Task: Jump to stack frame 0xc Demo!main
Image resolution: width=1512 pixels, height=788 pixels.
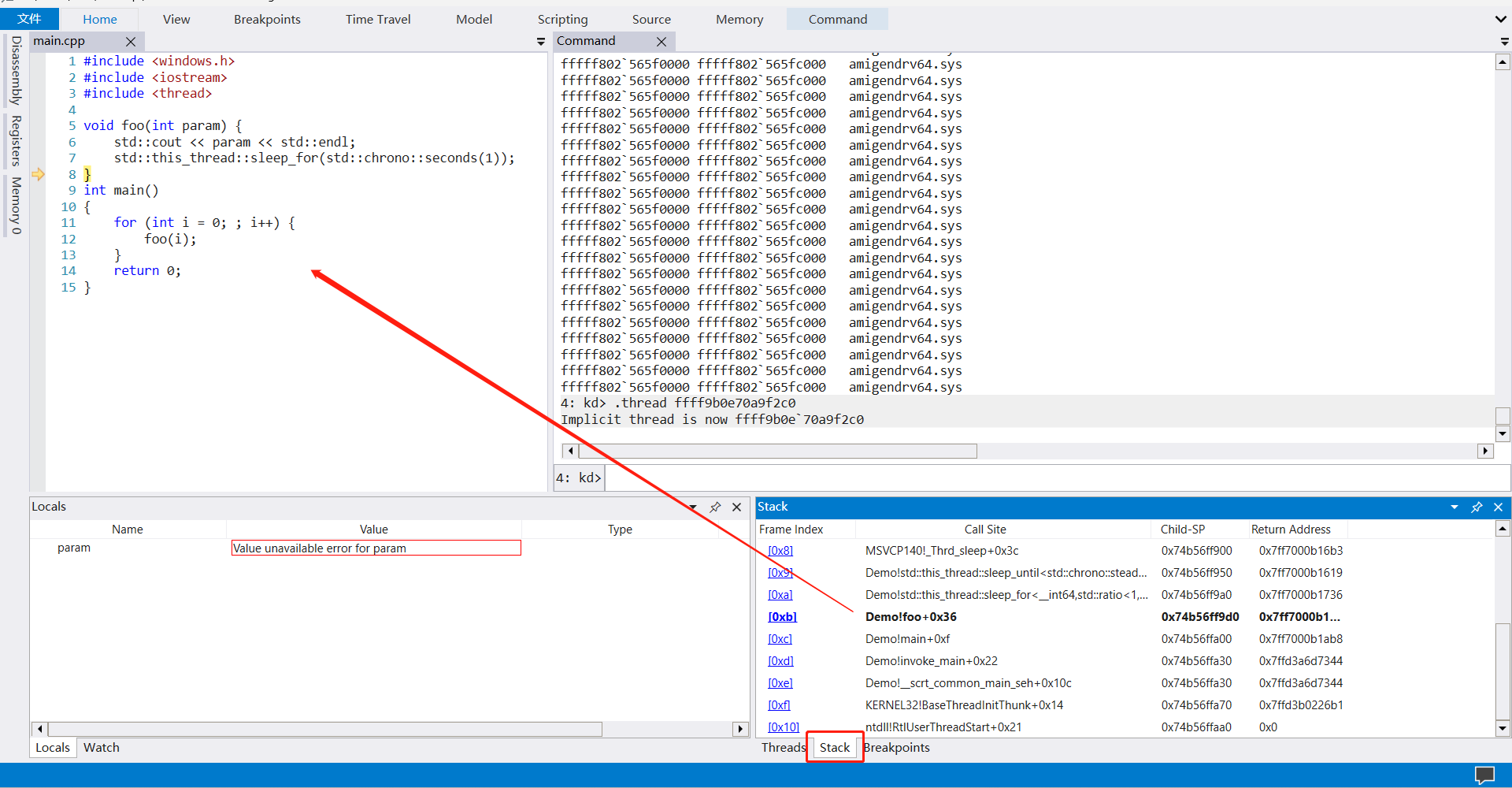Action: (x=780, y=639)
